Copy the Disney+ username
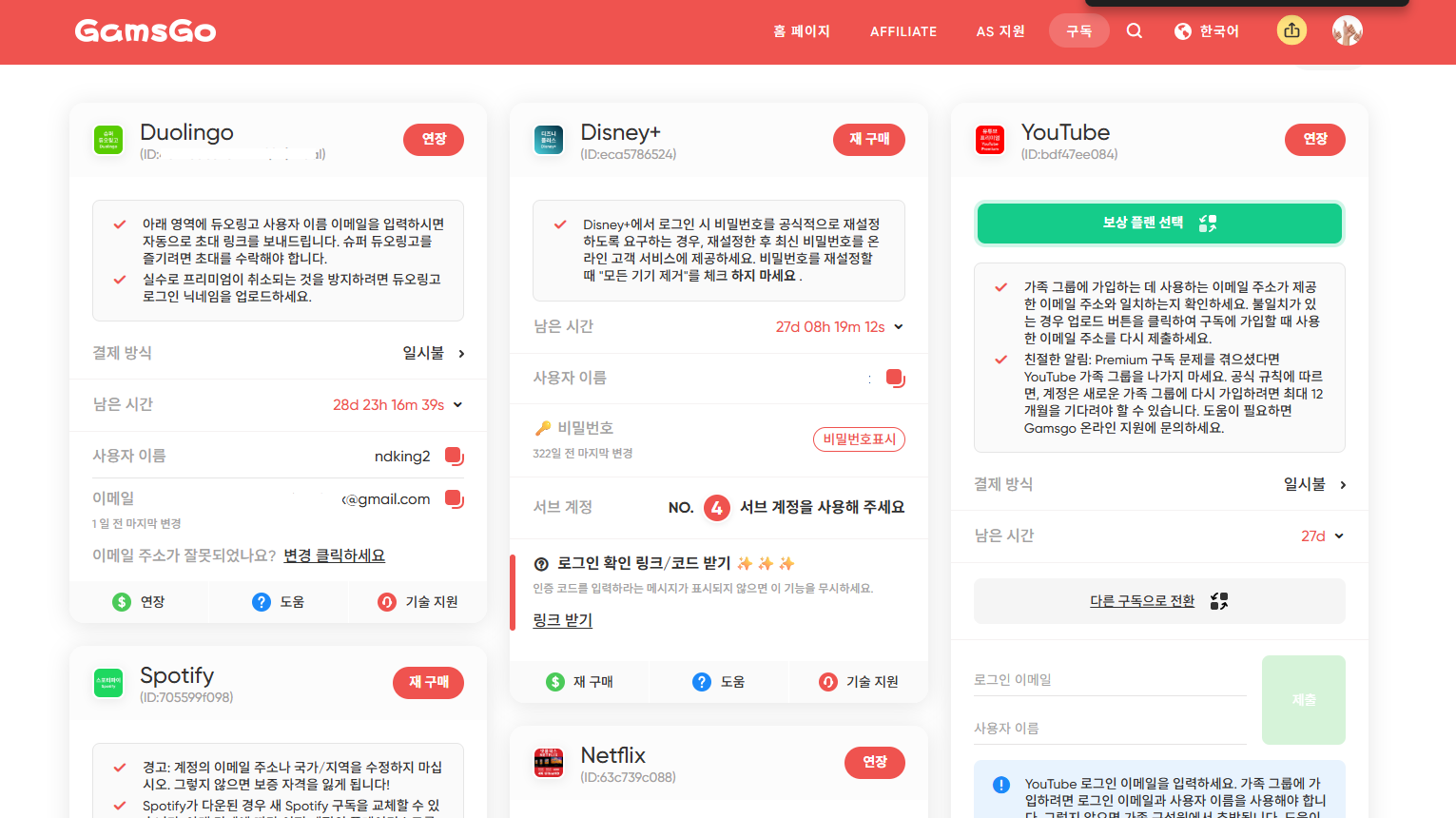 pyautogui.click(x=895, y=379)
